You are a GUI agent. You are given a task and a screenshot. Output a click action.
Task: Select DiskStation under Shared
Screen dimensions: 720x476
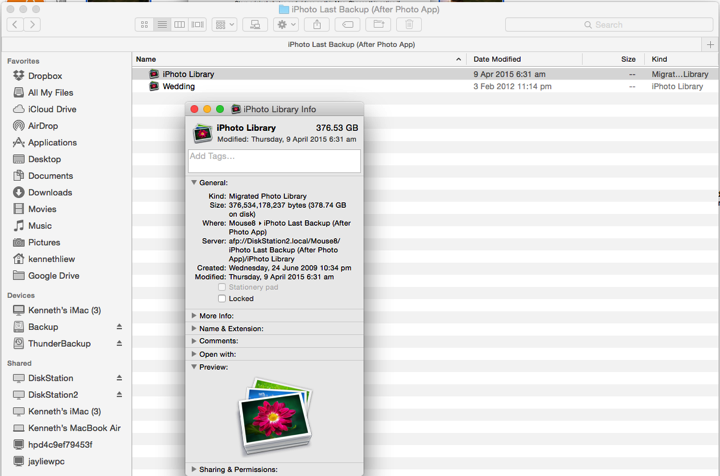(x=50, y=378)
